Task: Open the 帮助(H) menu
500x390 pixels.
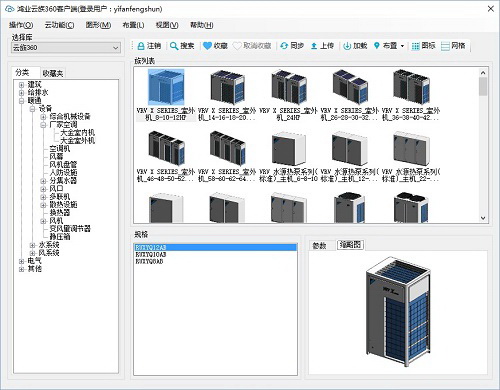Action: [202, 25]
